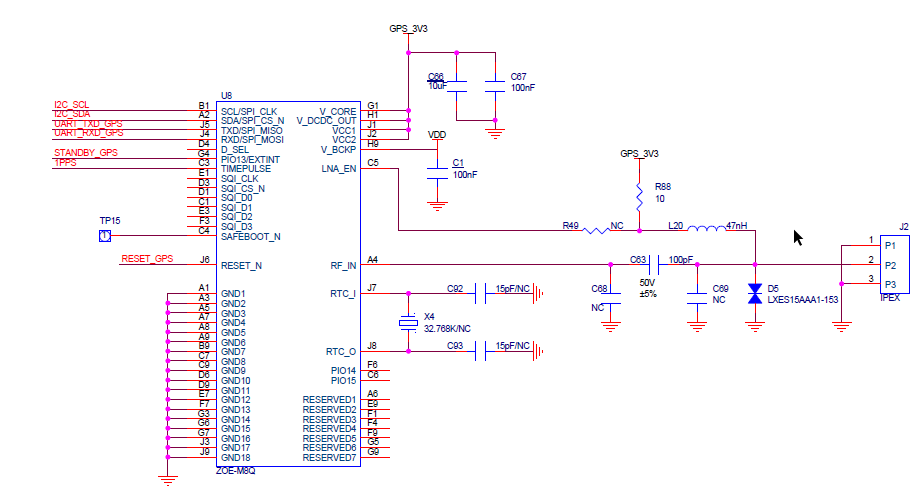This screenshot has width=924, height=503.
Task: Select the ZOE-M8Q part name text
Action: (236, 470)
